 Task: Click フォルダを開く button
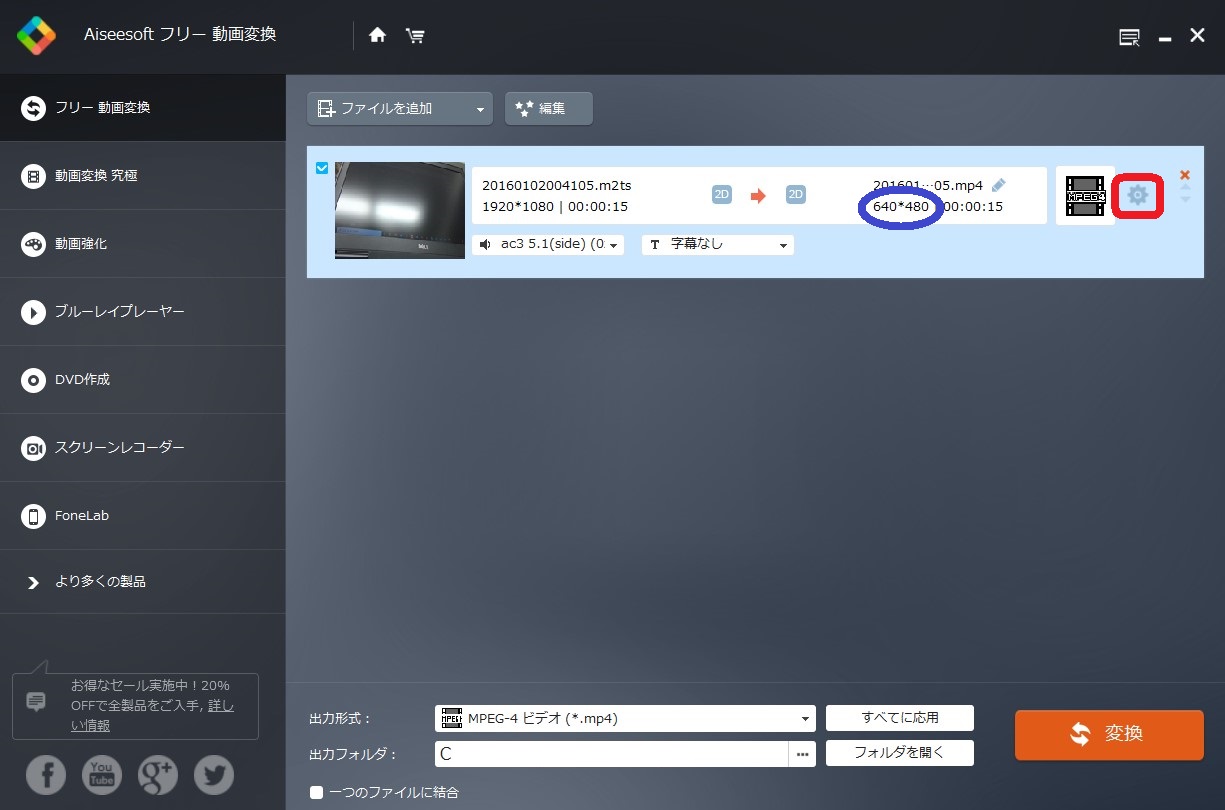pyautogui.click(x=900, y=753)
